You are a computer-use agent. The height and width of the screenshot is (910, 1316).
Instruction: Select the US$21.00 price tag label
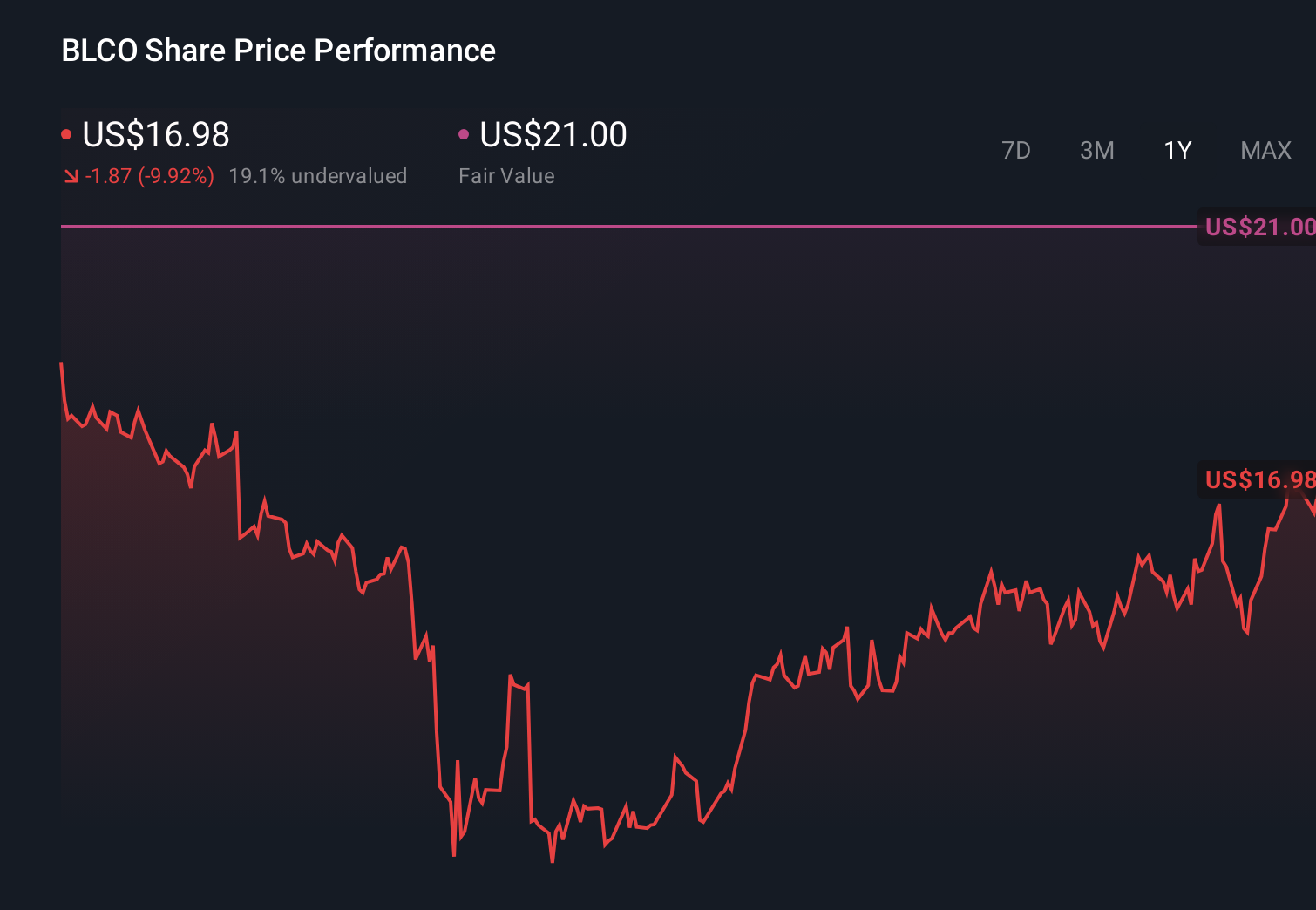coord(1259,227)
